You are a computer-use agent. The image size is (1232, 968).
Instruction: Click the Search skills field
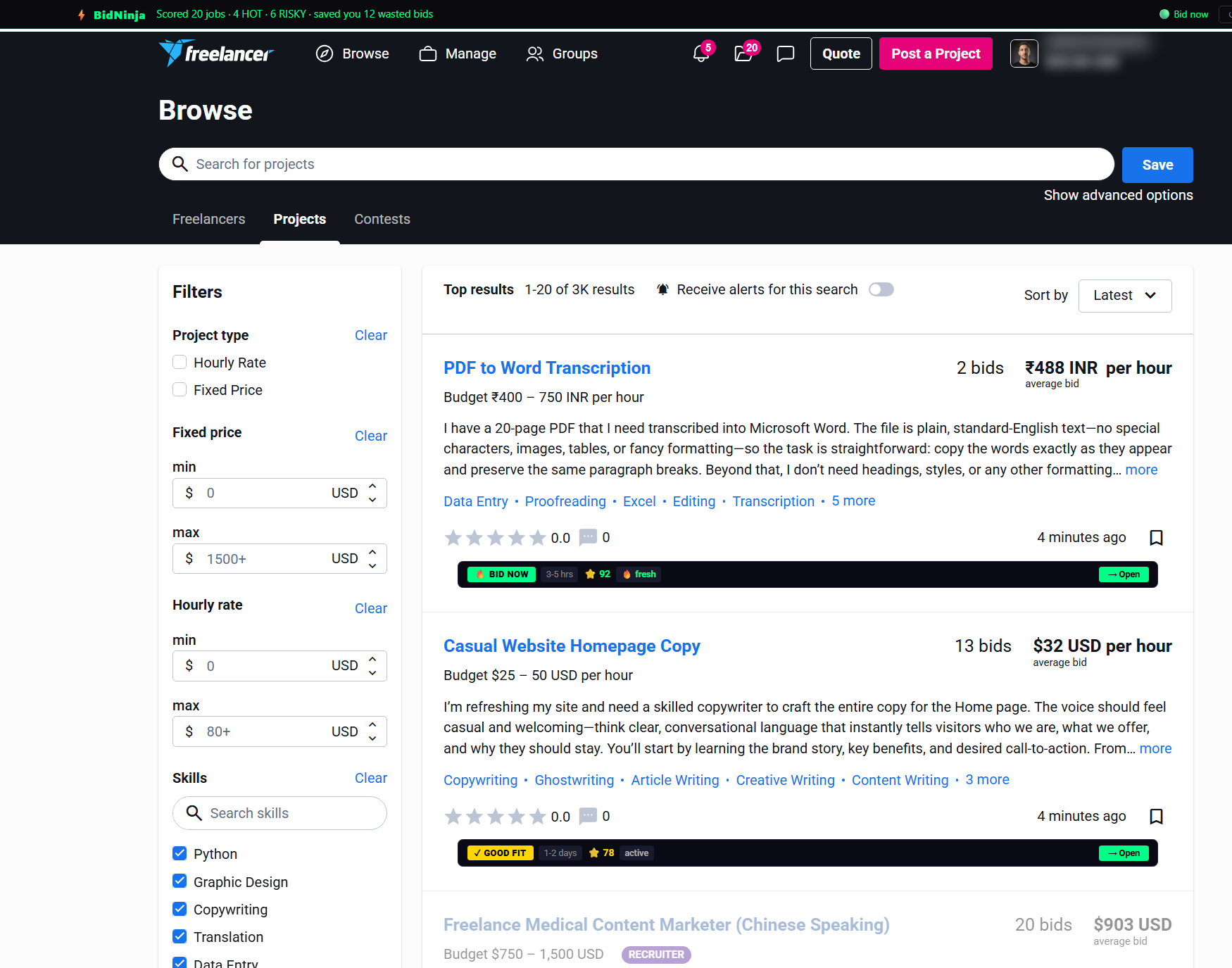279,813
